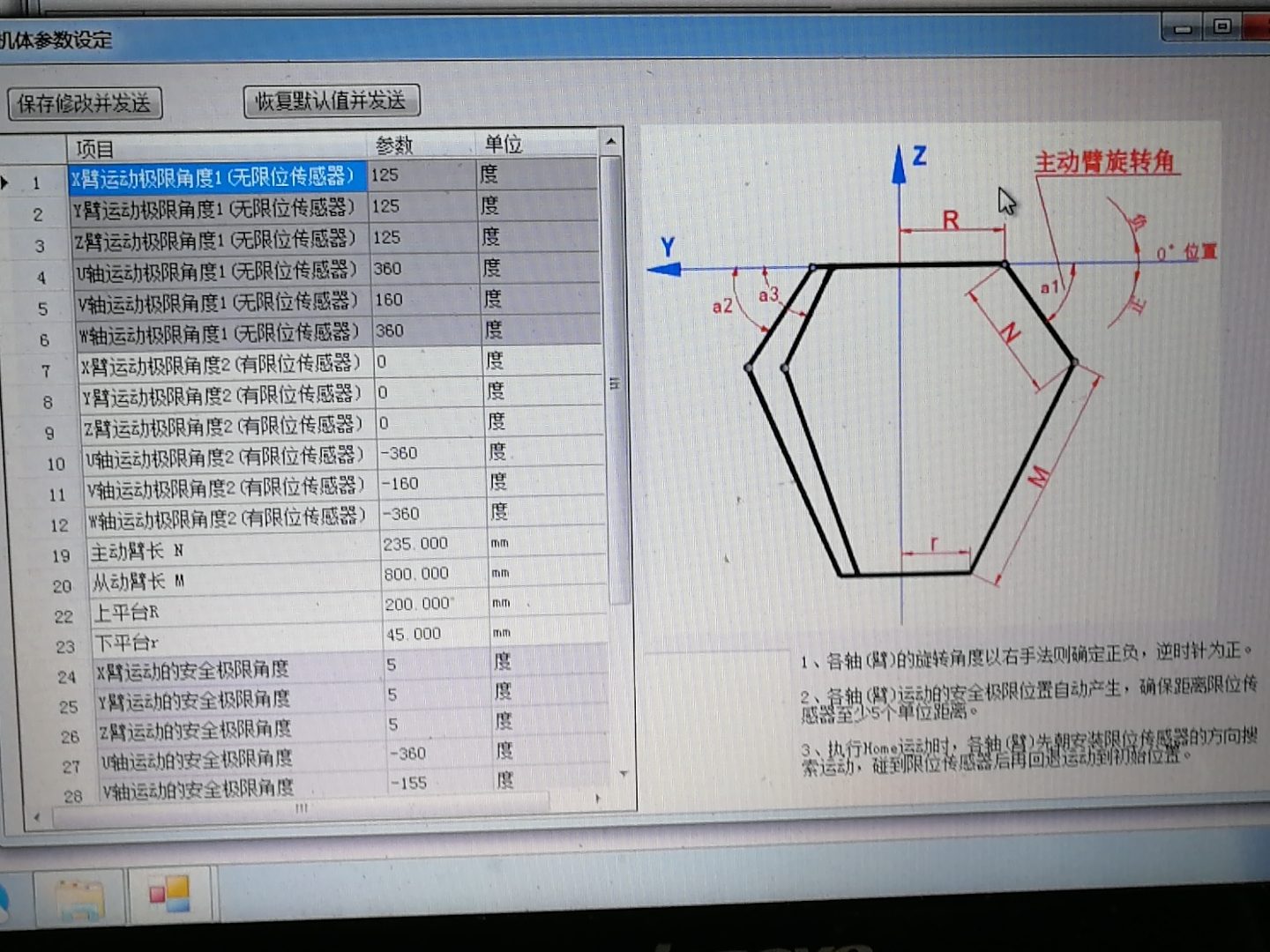
Task: Click the 125 value in row 1
Action: pyautogui.click(x=422, y=175)
